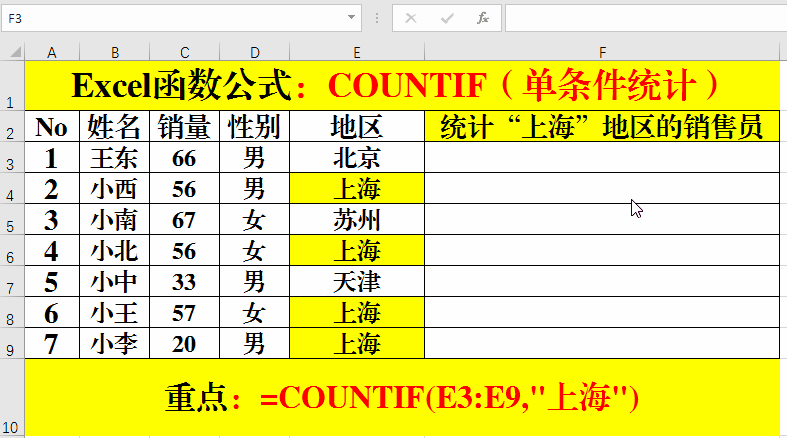Image resolution: width=787 pixels, height=438 pixels.
Task: Click the name cell "小李"
Action: coord(114,344)
